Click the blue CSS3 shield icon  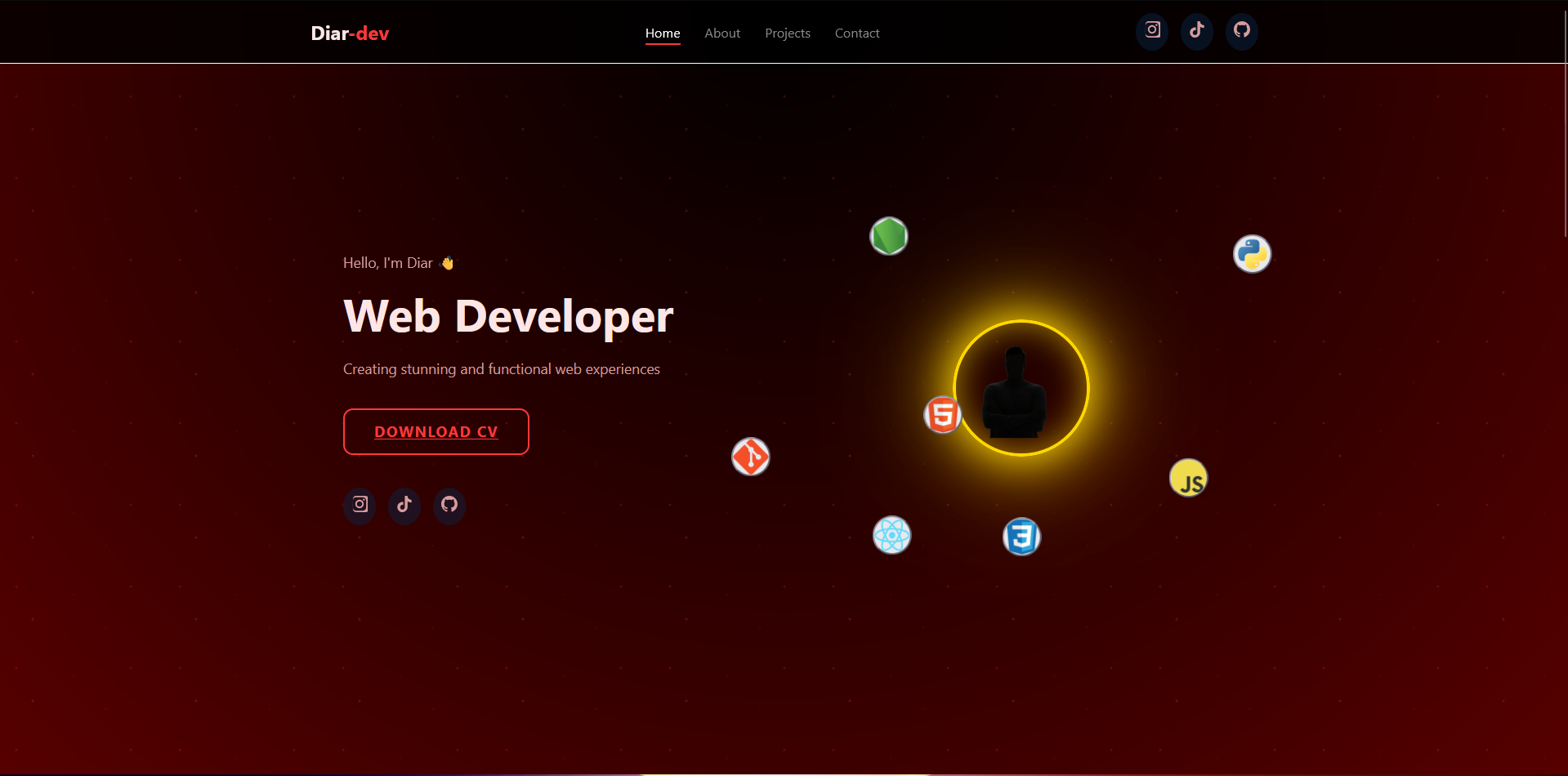(x=1021, y=537)
